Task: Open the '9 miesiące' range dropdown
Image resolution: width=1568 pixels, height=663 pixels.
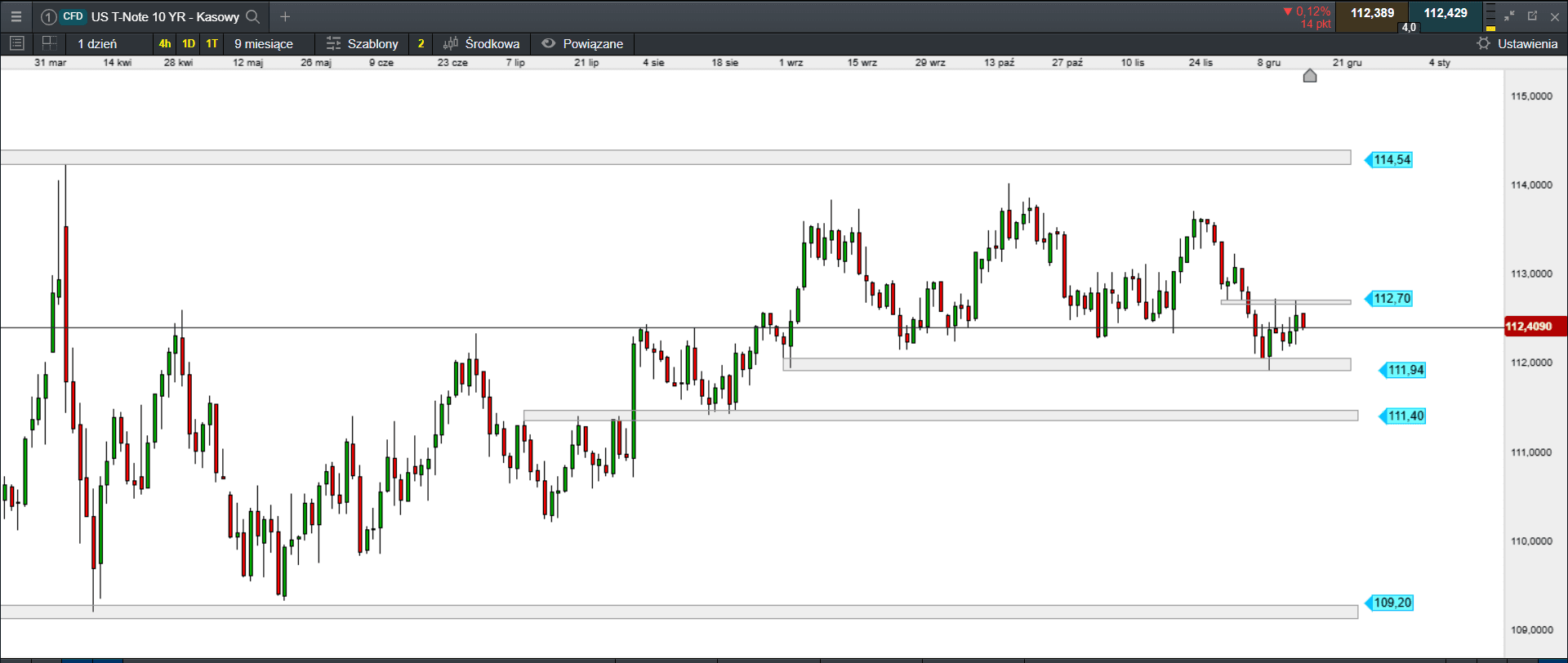Action: (x=263, y=43)
